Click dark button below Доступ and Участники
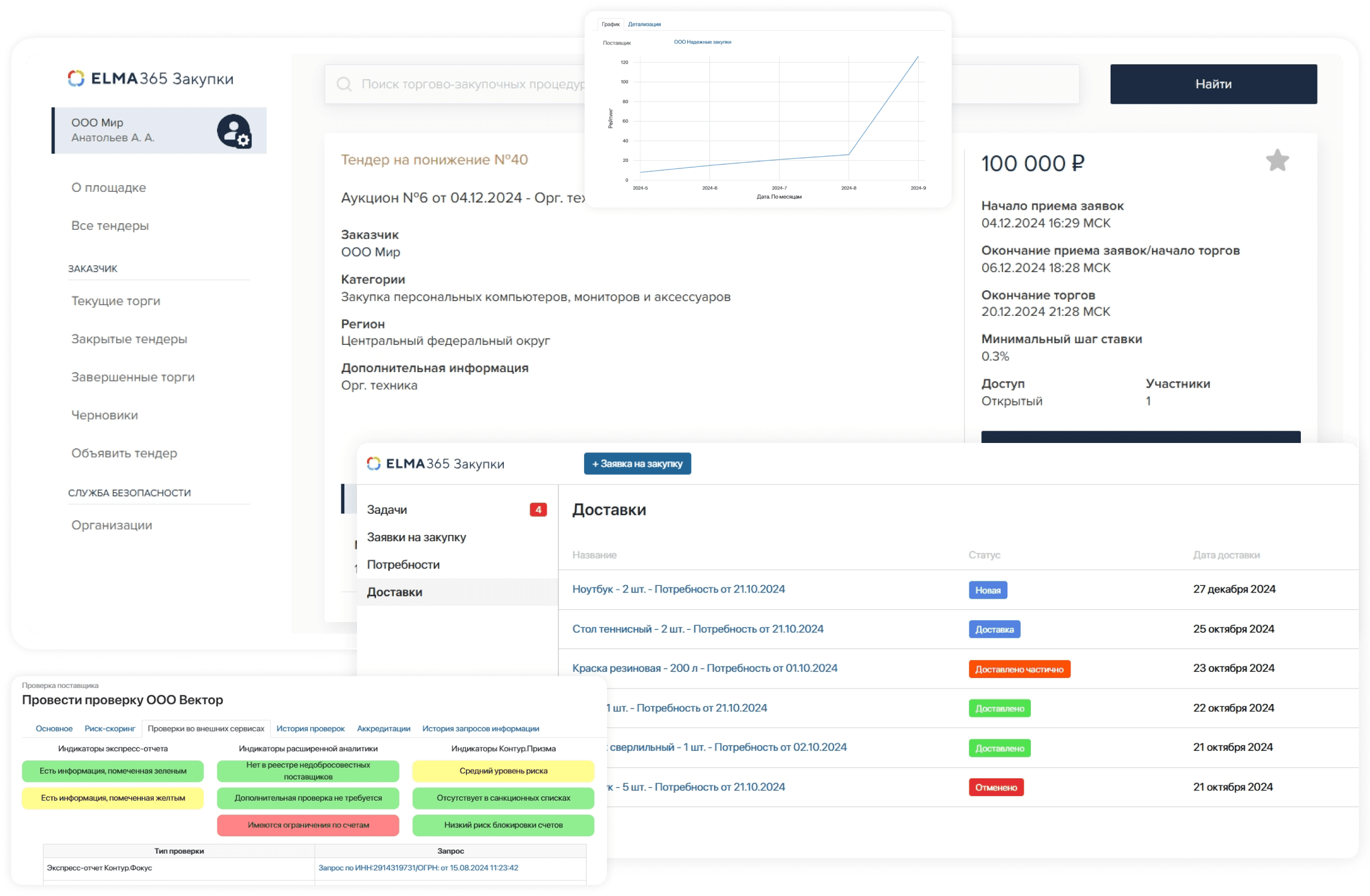The image size is (1370, 896). coord(1141,436)
